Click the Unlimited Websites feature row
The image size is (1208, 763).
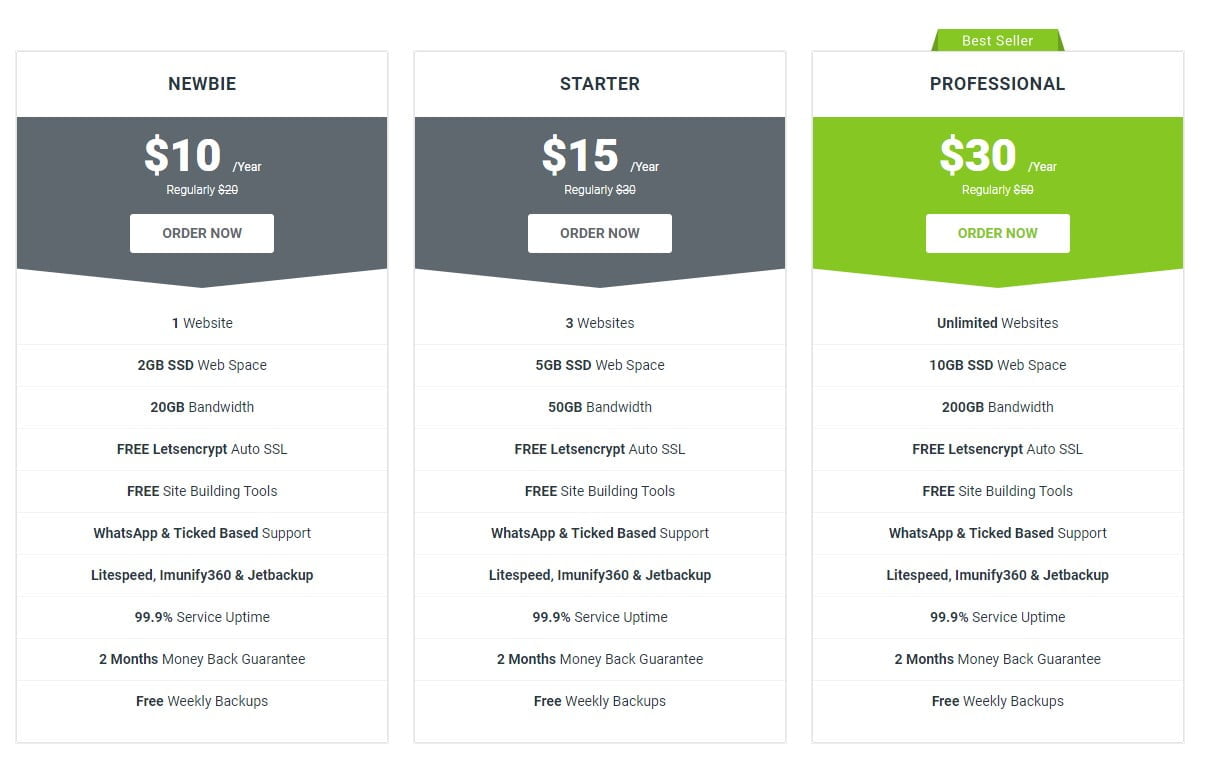pyautogui.click(x=997, y=323)
